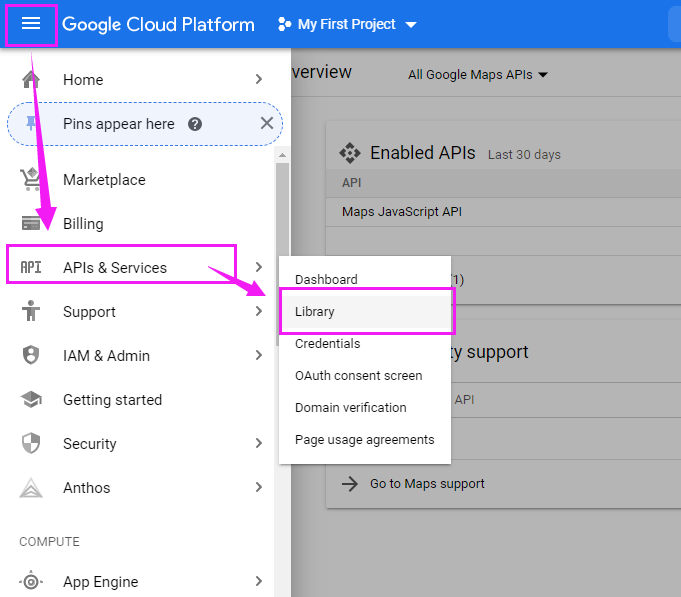Click the sidebar scrollbar up arrow
This screenshot has width=681, height=597.
tap(282, 155)
